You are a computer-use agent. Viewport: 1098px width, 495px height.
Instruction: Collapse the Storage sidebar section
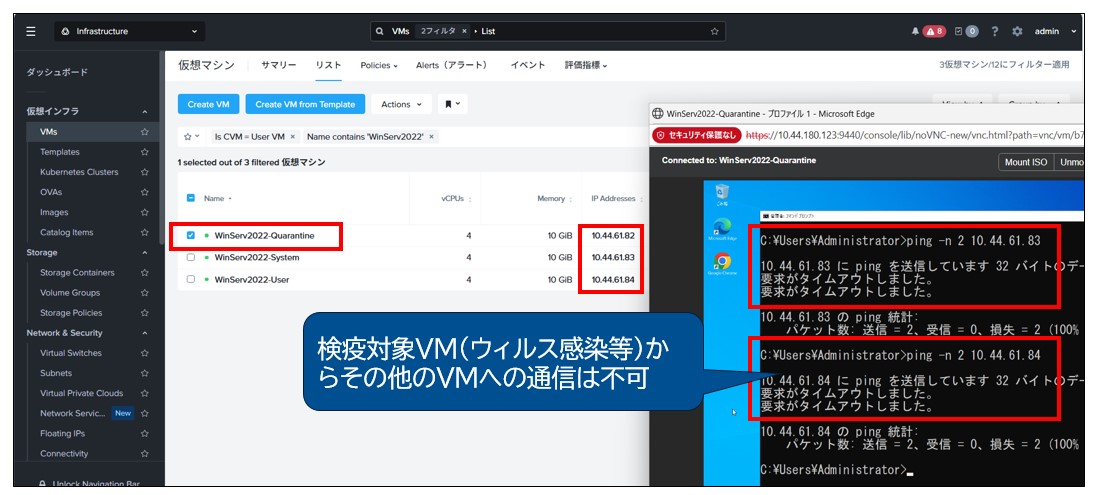point(145,252)
